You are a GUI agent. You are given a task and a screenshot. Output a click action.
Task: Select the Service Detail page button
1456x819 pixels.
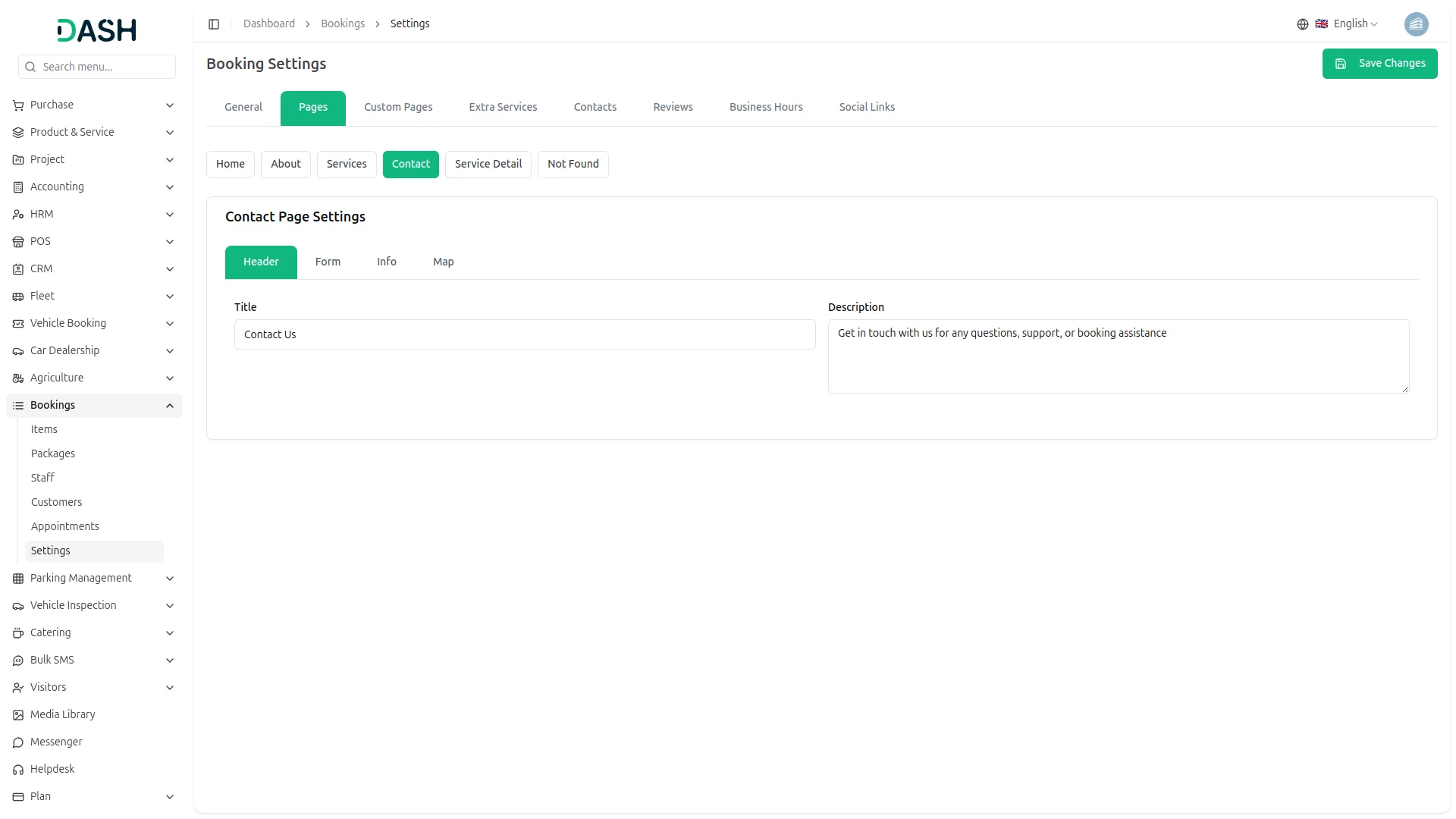coord(488,164)
